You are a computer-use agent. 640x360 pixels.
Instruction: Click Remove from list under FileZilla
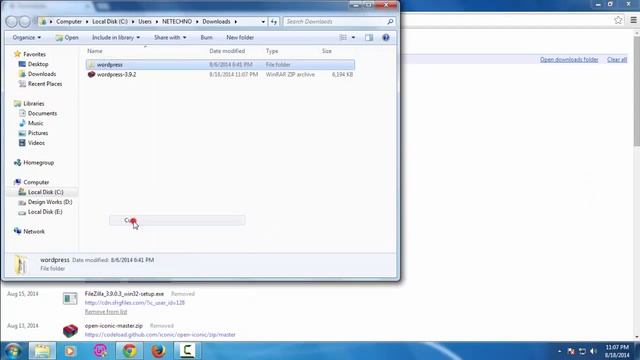[x=106, y=312]
